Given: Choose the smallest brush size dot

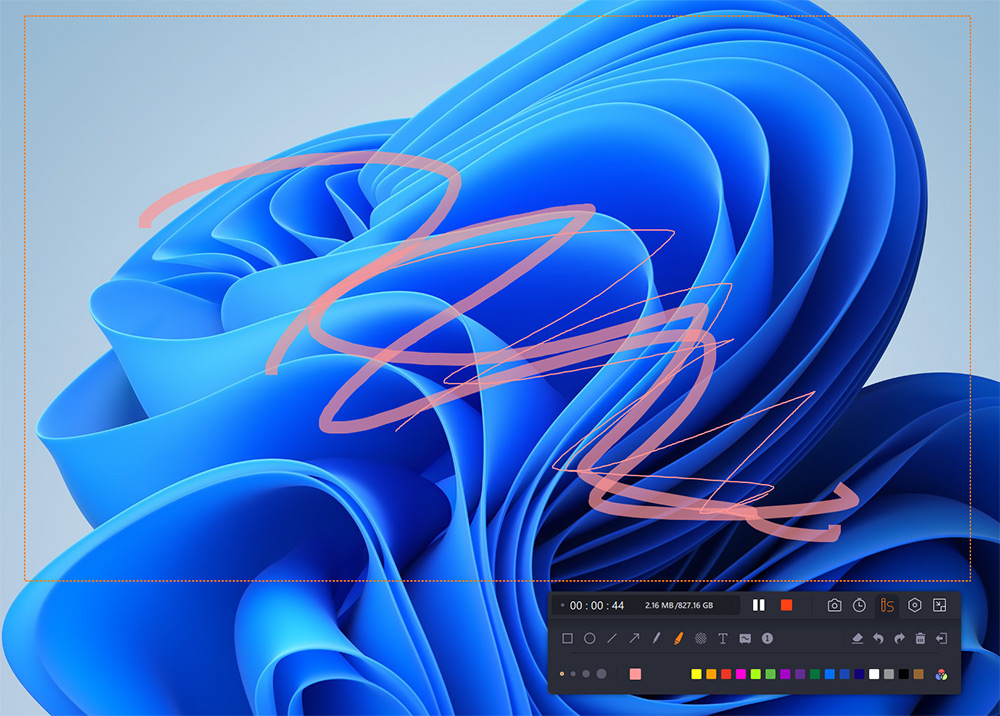Looking at the screenshot, I should 562,674.
